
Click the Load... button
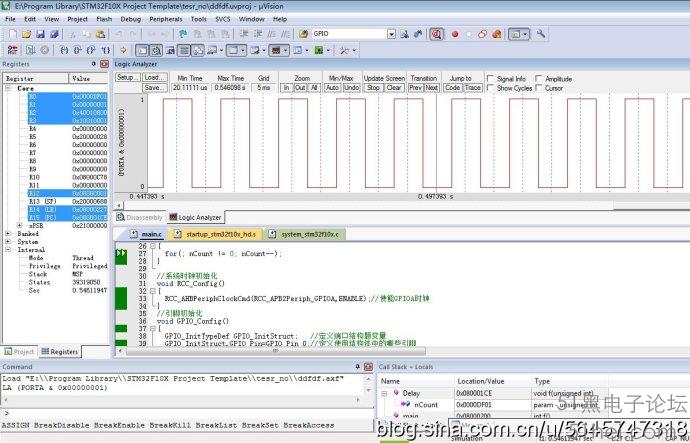tap(154, 77)
